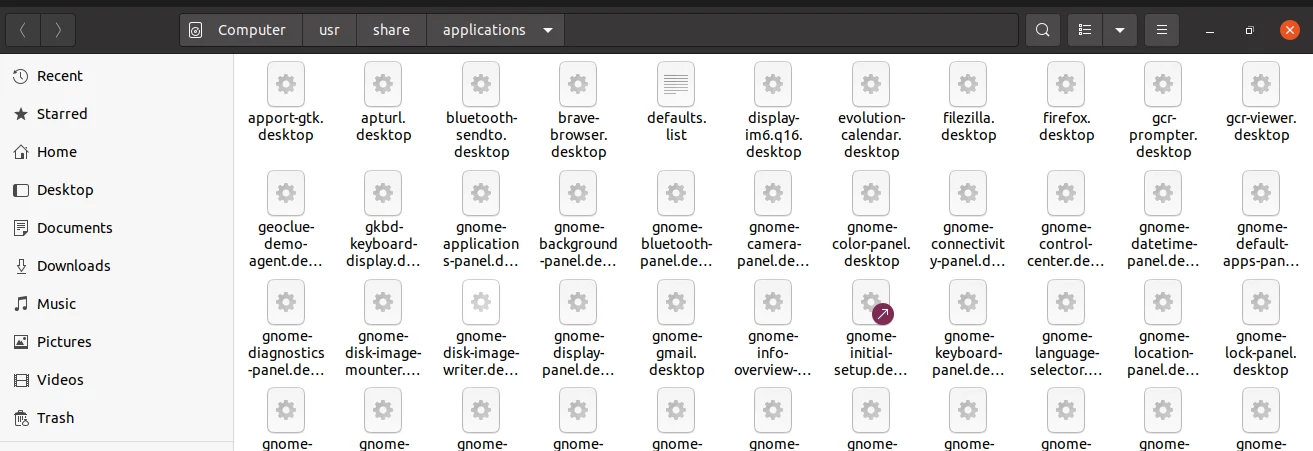Select gnome-camera-panel file icon
This screenshot has width=1313, height=451.
(773, 191)
